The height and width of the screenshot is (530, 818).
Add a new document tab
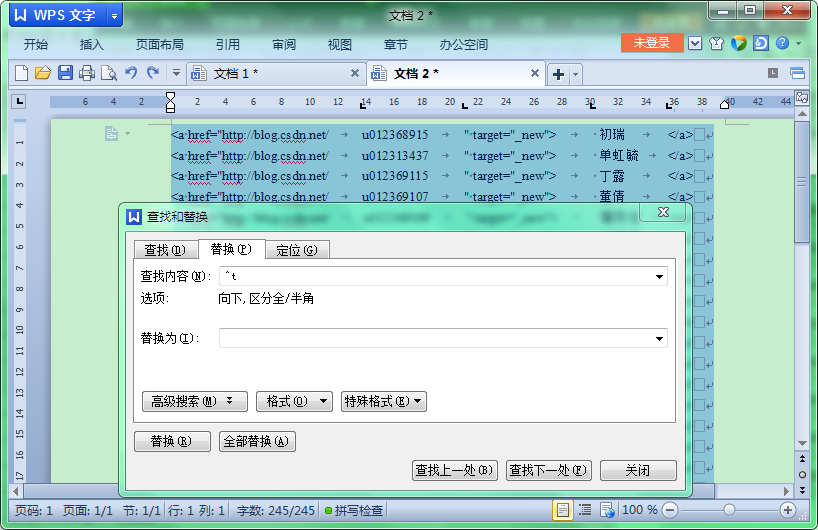(558, 75)
